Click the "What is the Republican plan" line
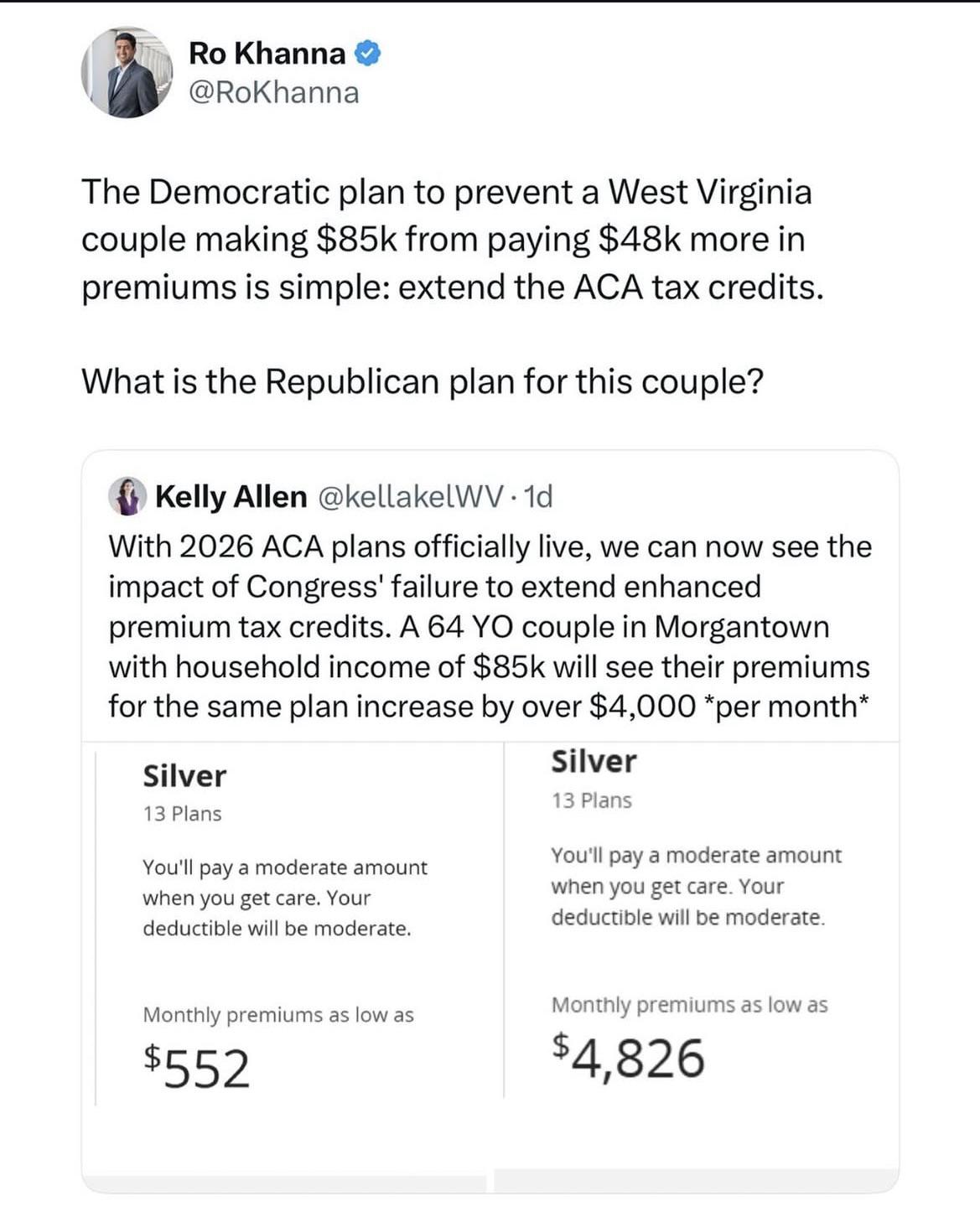 coord(423,382)
